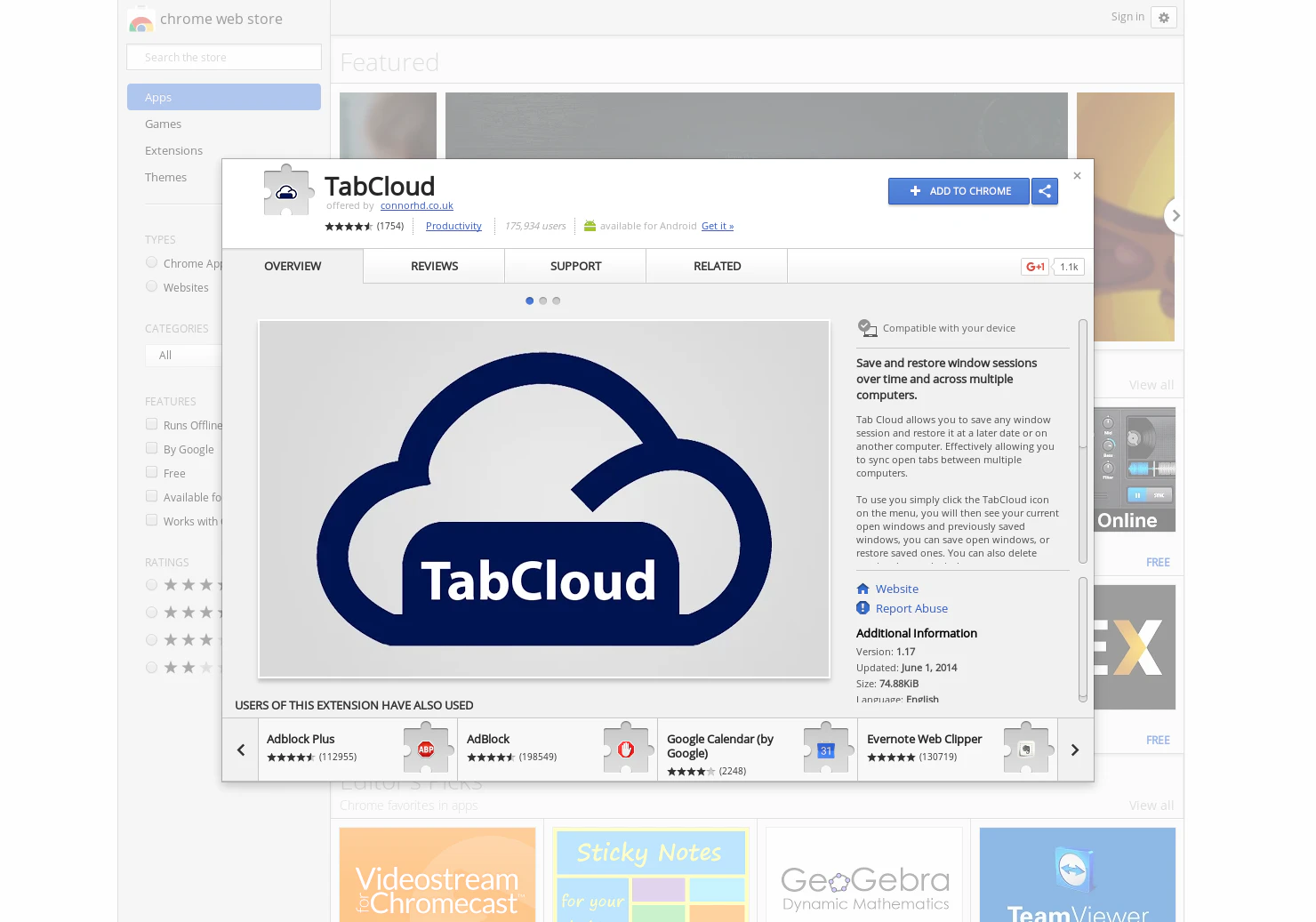Select the Websites type radio button
Viewport: 1316px width, 922px height.
tap(152, 286)
